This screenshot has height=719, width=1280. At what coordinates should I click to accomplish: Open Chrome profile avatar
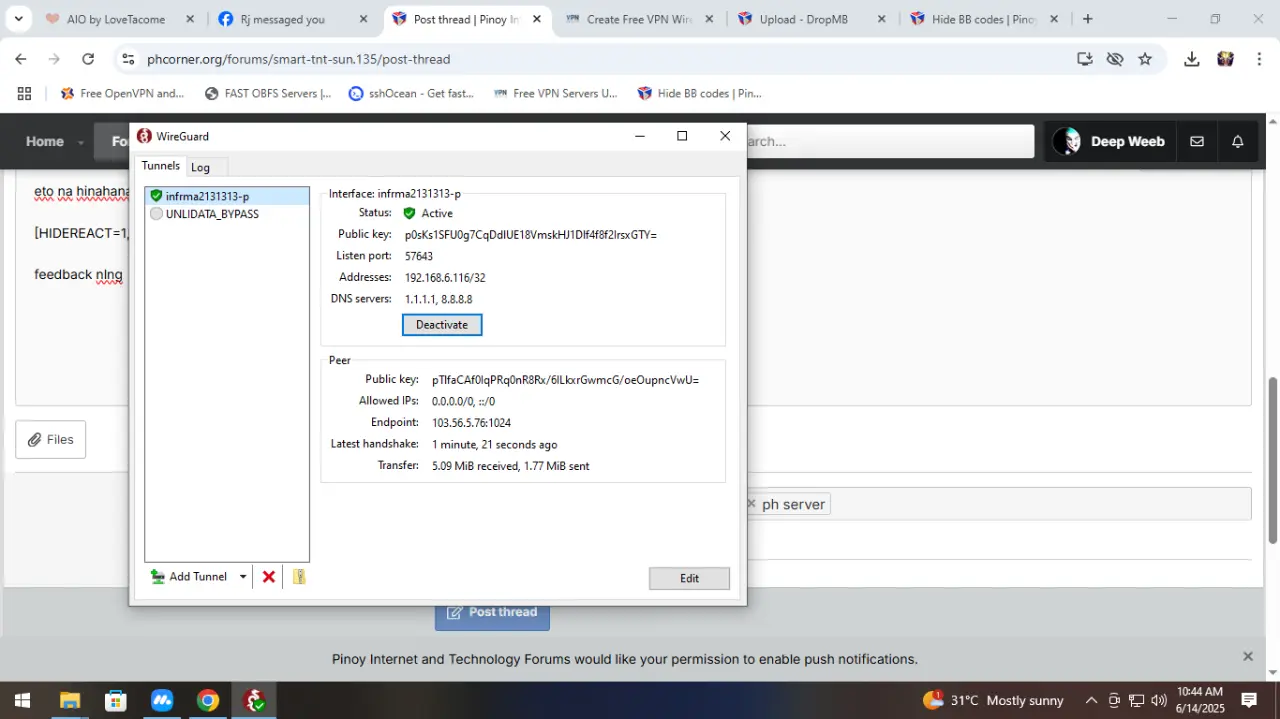pos(1225,59)
